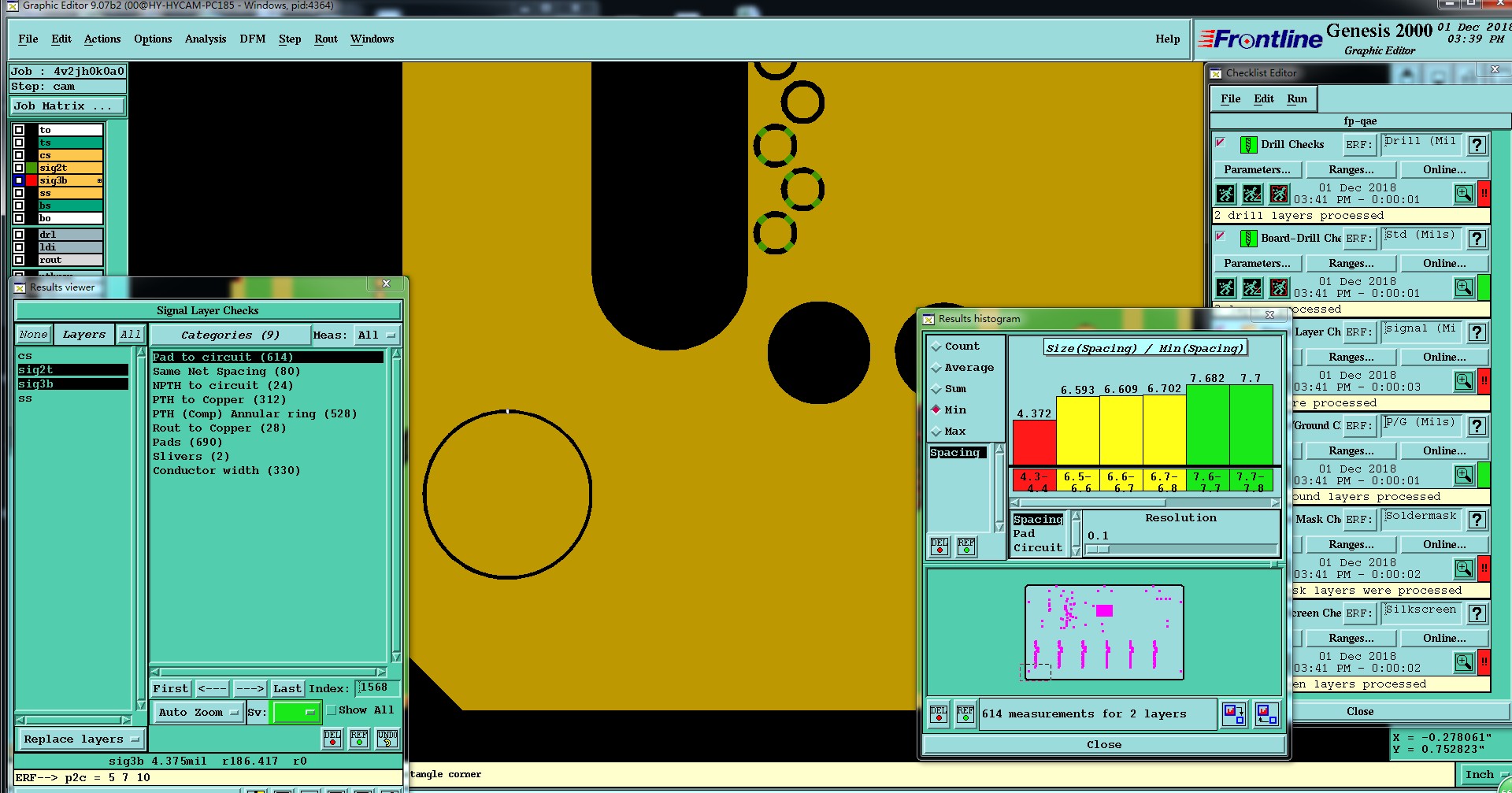Click board thumbnail preview in histogram
This screenshot has width=1512, height=793.
tap(1104, 632)
